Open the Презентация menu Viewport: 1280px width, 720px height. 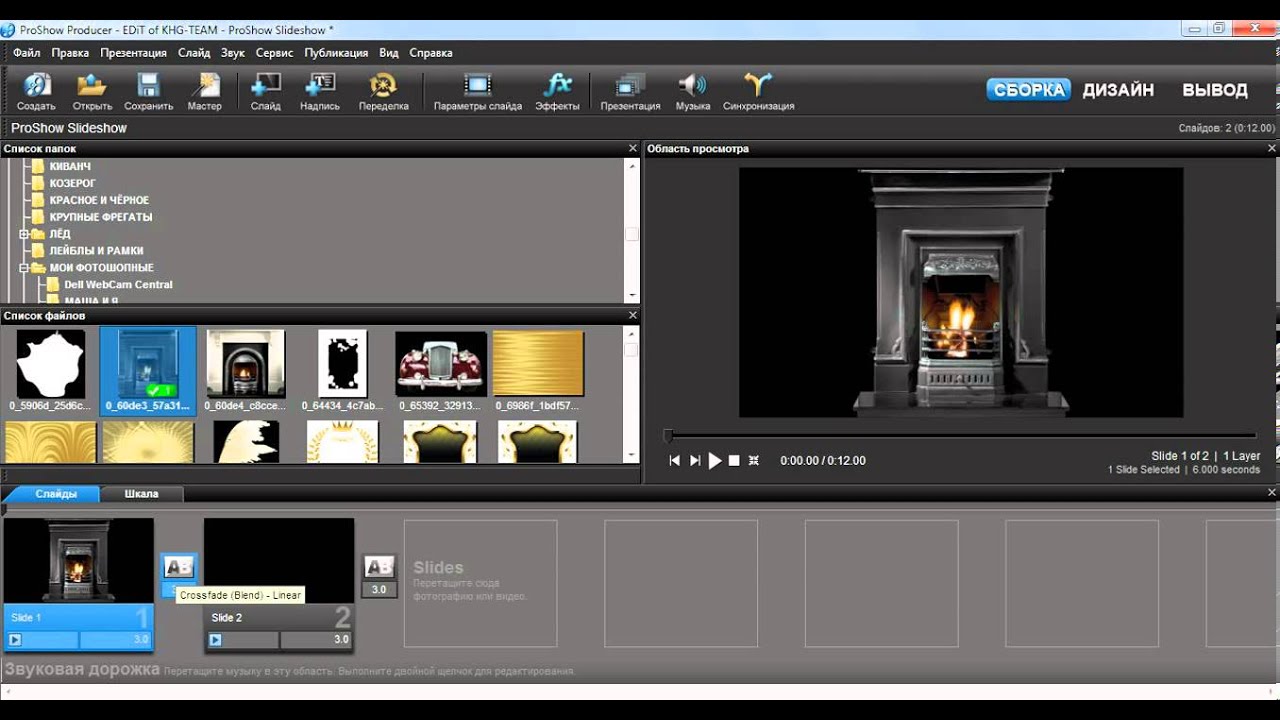[x=133, y=53]
